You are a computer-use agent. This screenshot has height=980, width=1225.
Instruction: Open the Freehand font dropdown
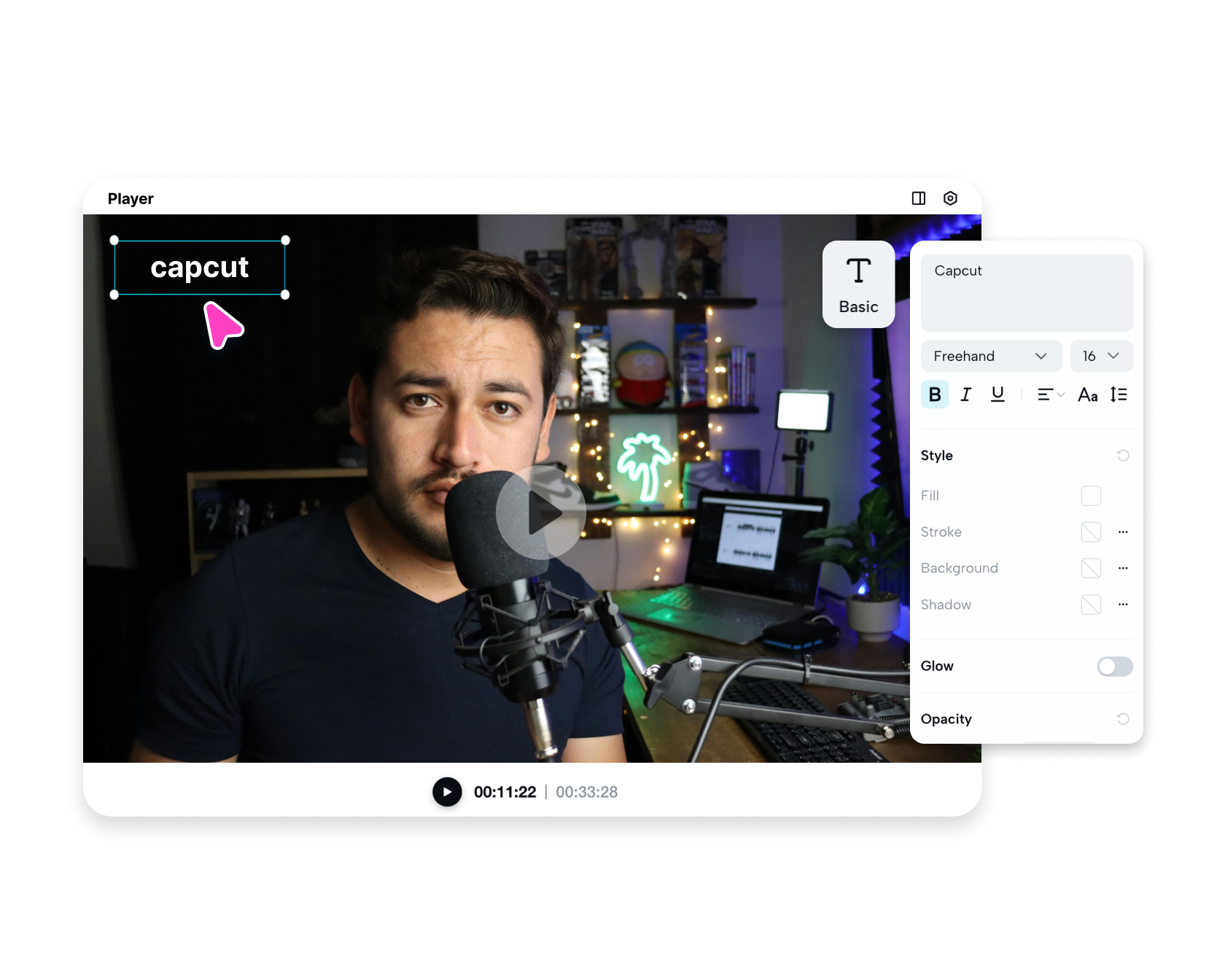coord(991,356)
